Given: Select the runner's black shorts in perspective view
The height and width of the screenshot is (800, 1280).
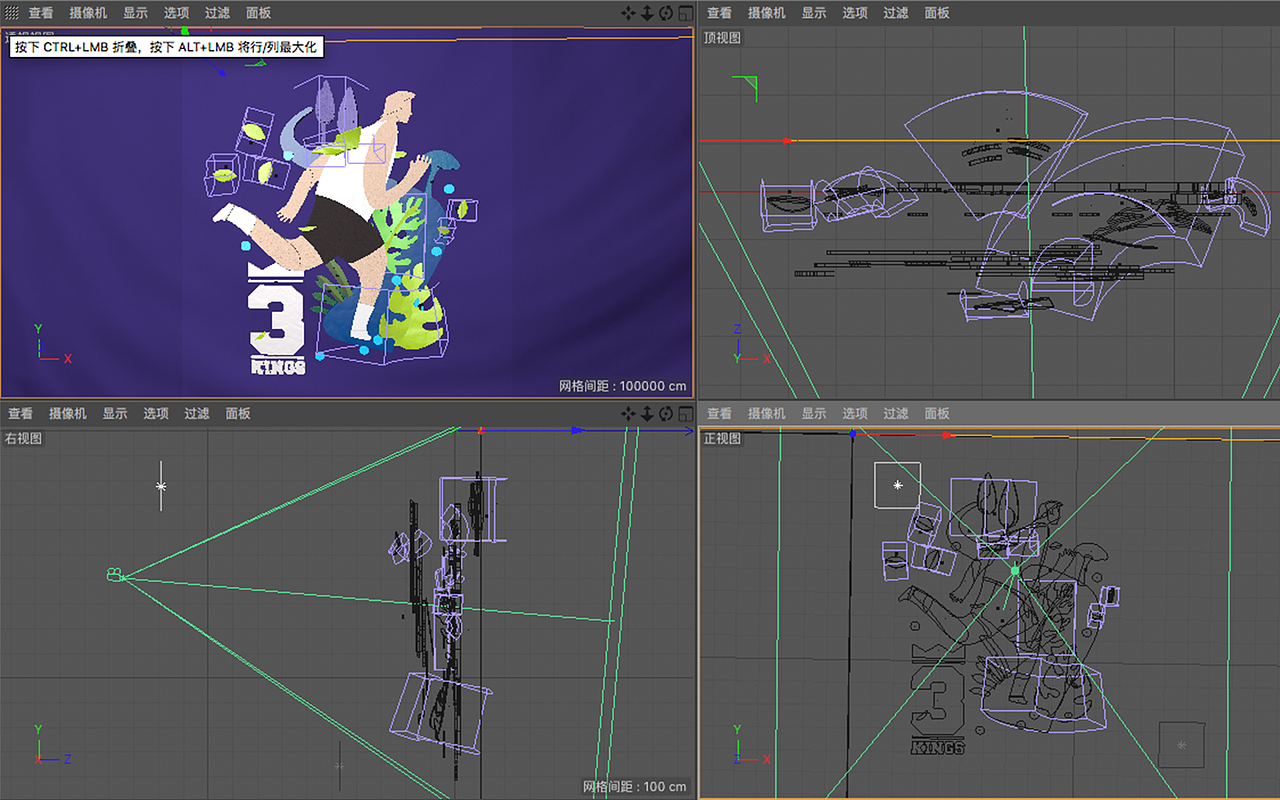Looking at the screenshot, I should (x=341, y=227).
